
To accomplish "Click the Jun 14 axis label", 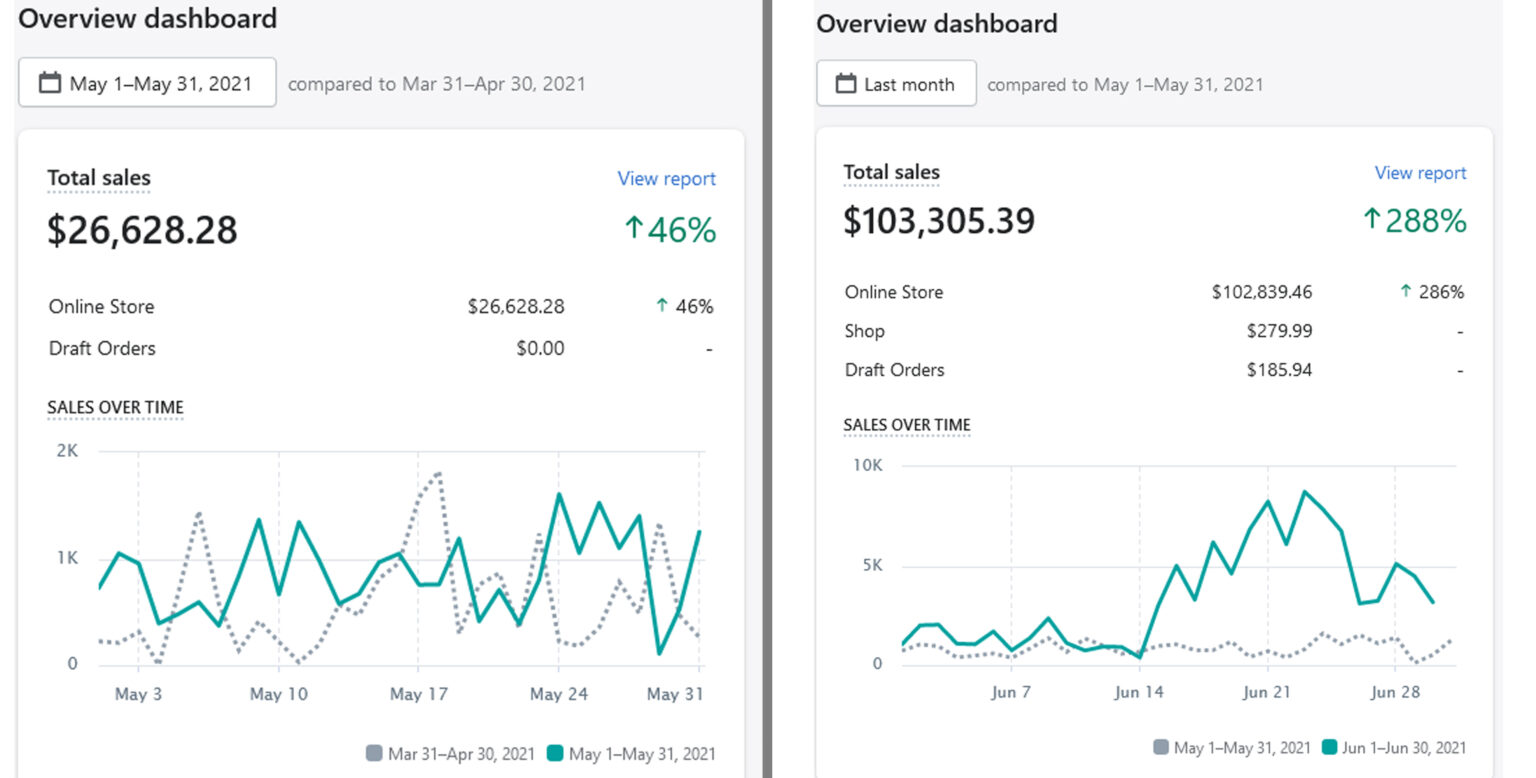I will point(1139,692).
